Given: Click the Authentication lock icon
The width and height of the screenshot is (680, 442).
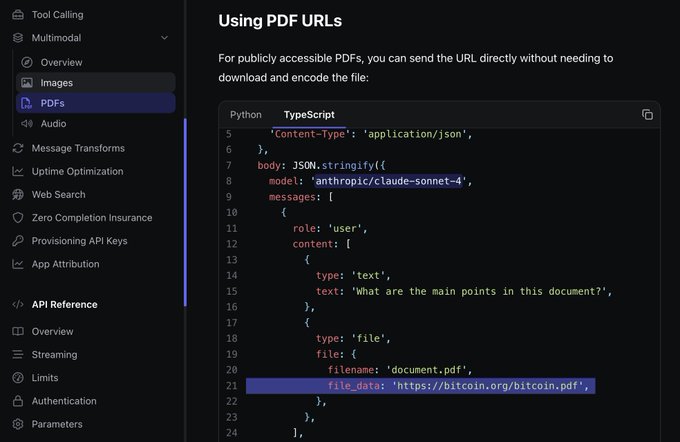Looking at the screenshot, I should (18, 401).
